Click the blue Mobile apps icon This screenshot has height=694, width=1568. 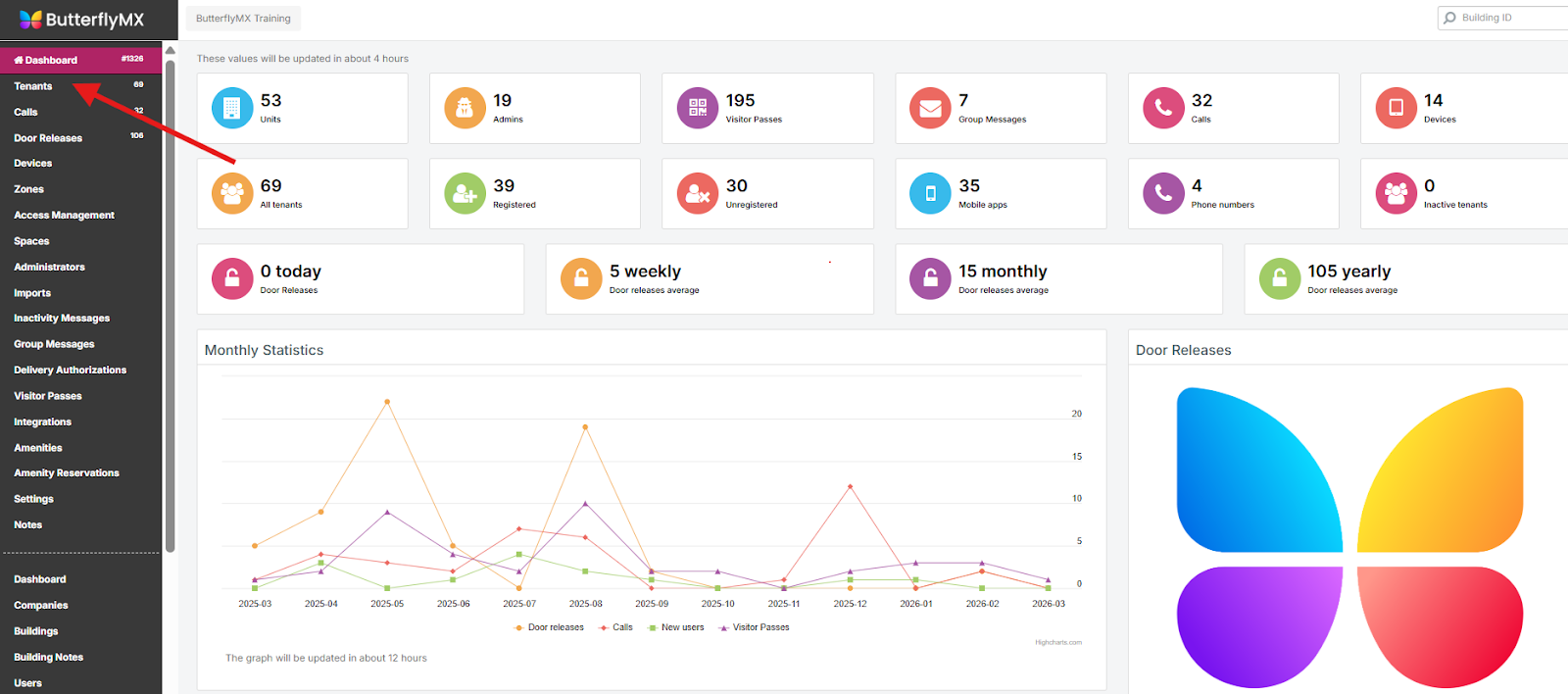point(930,194)
